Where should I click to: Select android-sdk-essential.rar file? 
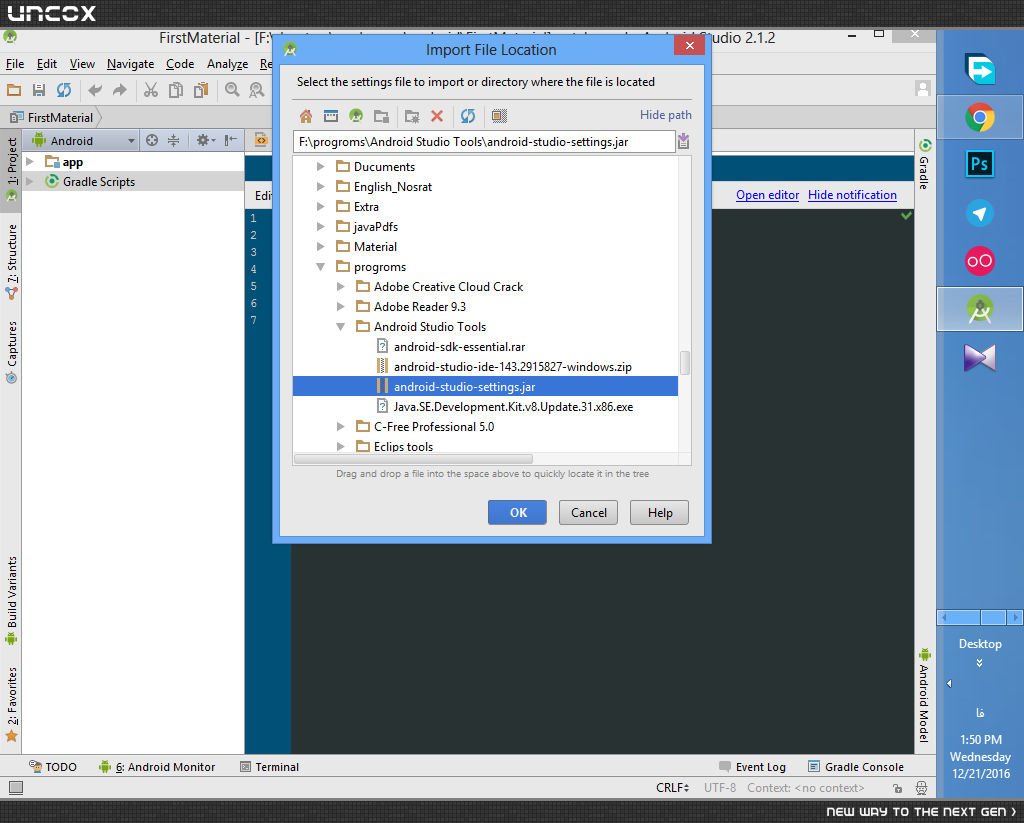pyautogui.click(x=459, y=347)
